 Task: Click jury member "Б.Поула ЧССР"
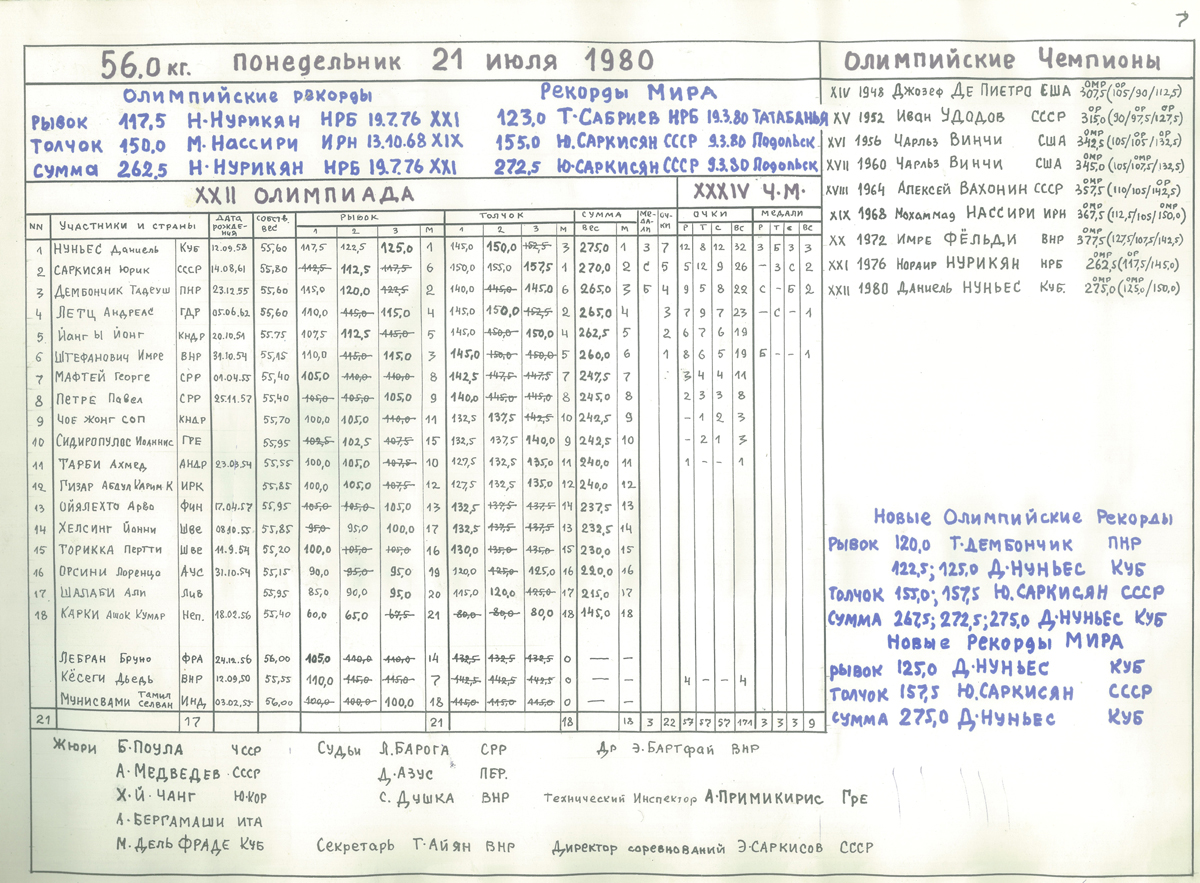pyautogui.click(x=189, y=748)
